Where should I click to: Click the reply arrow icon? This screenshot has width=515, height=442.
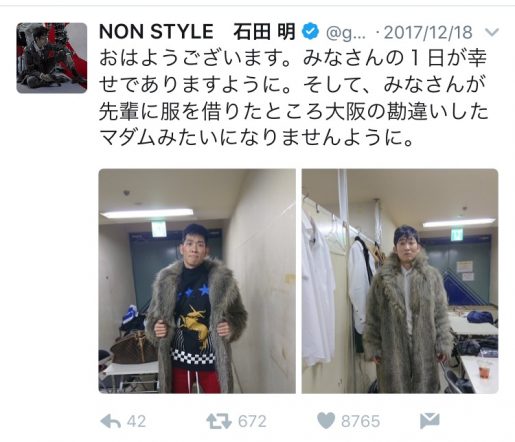tap(110, 421)
